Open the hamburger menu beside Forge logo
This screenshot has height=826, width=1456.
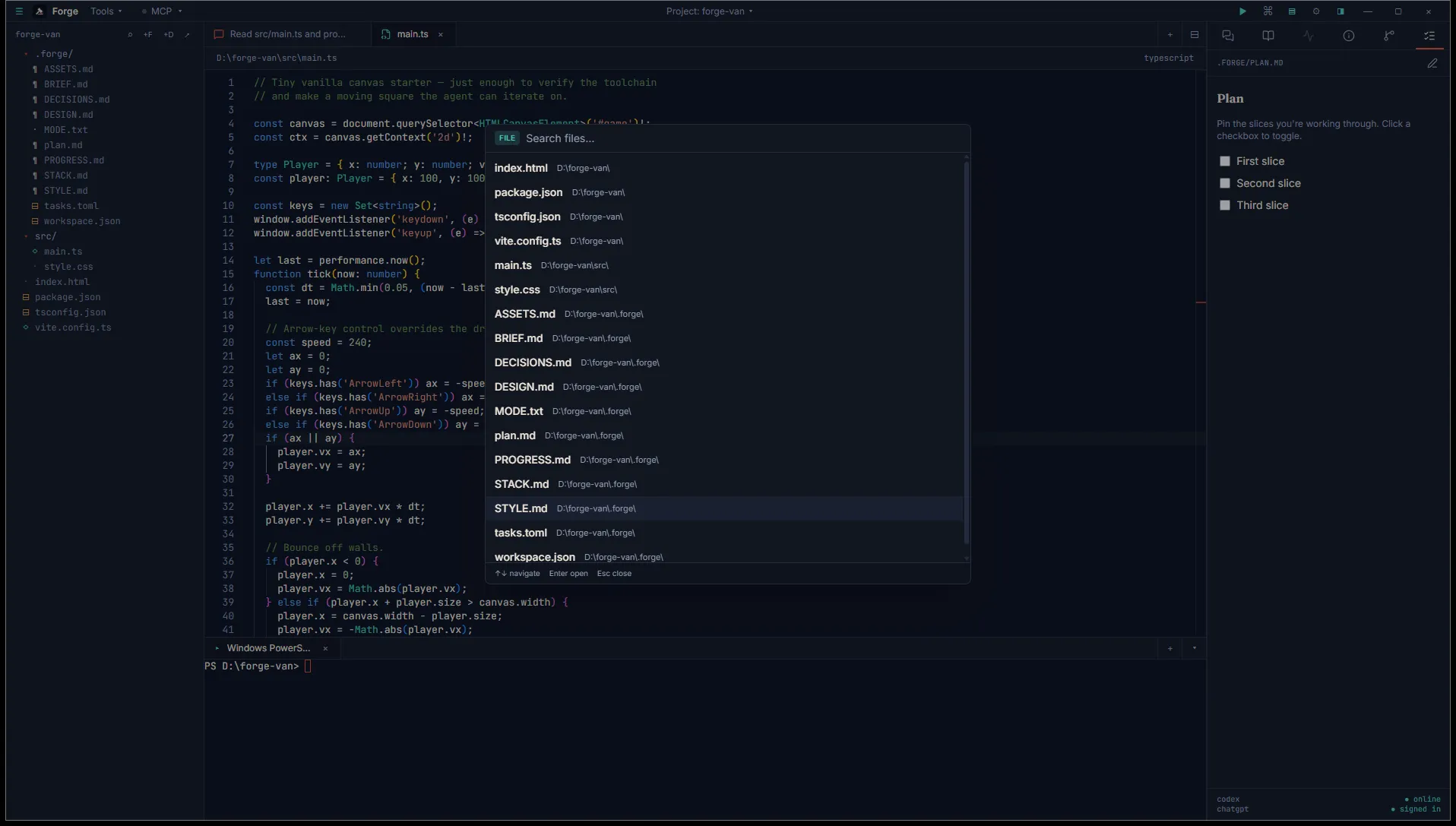pos(19,11)
